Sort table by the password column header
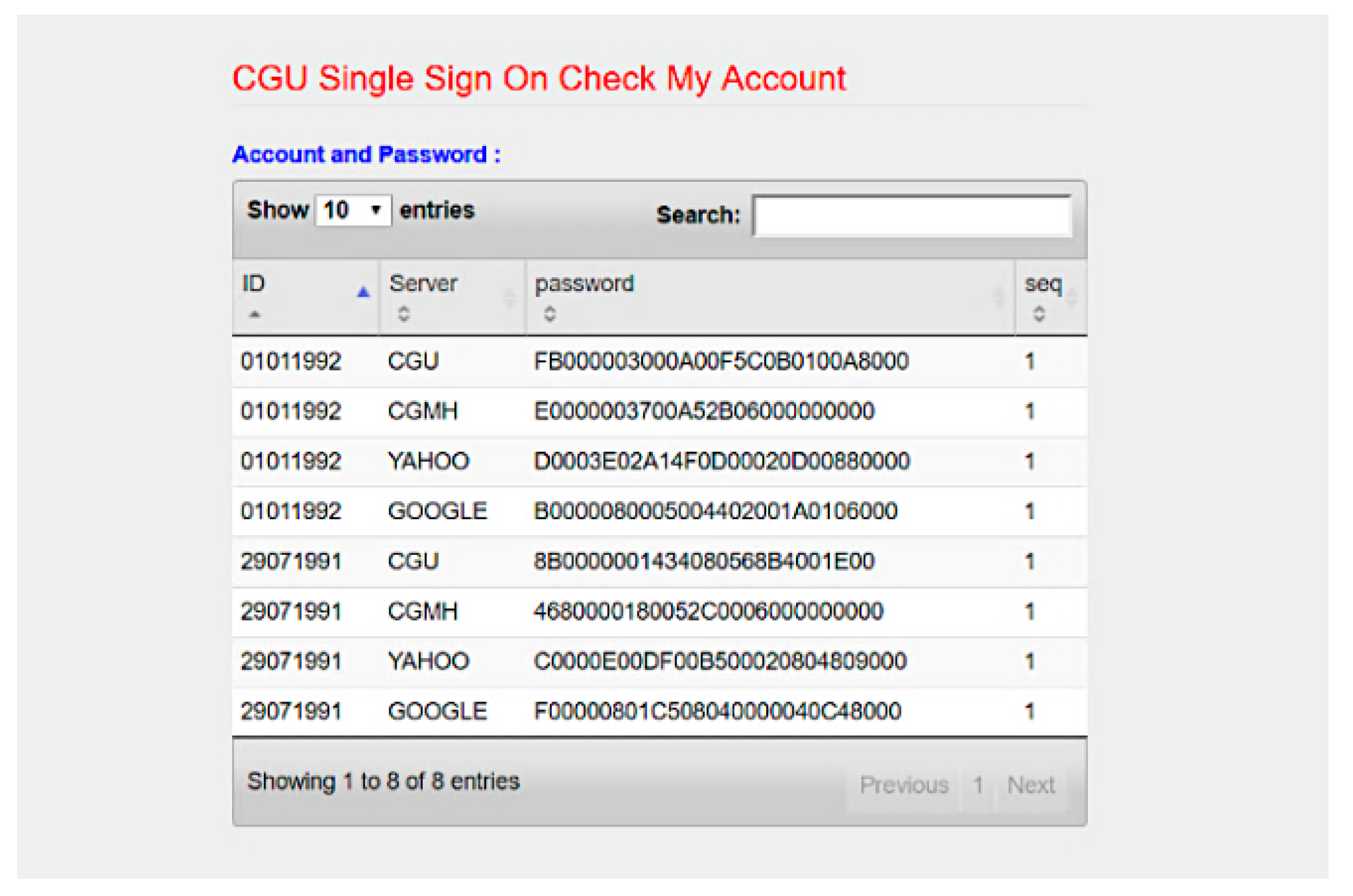 (x=584, y=284)
